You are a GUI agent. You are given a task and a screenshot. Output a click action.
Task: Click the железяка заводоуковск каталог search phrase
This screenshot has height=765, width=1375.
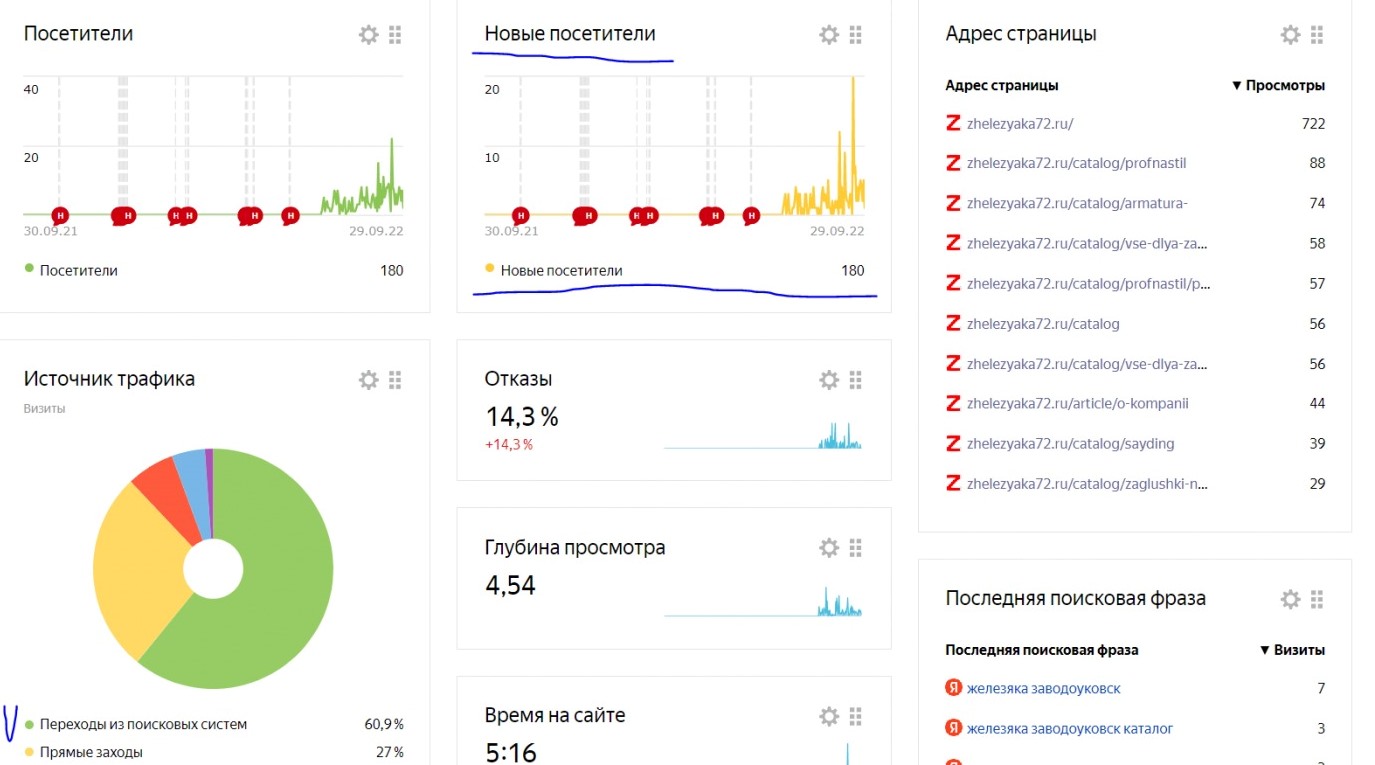tap(1069, 729)
